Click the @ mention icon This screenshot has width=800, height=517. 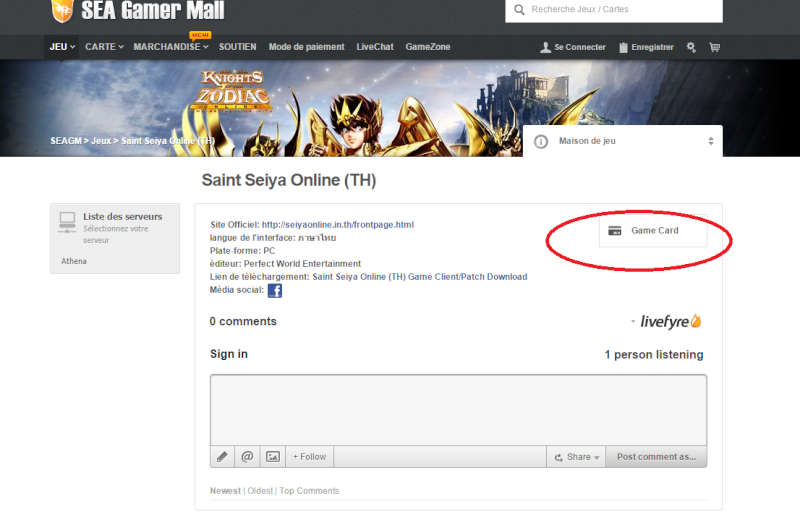pyautogui.click(x=247, y=457)
